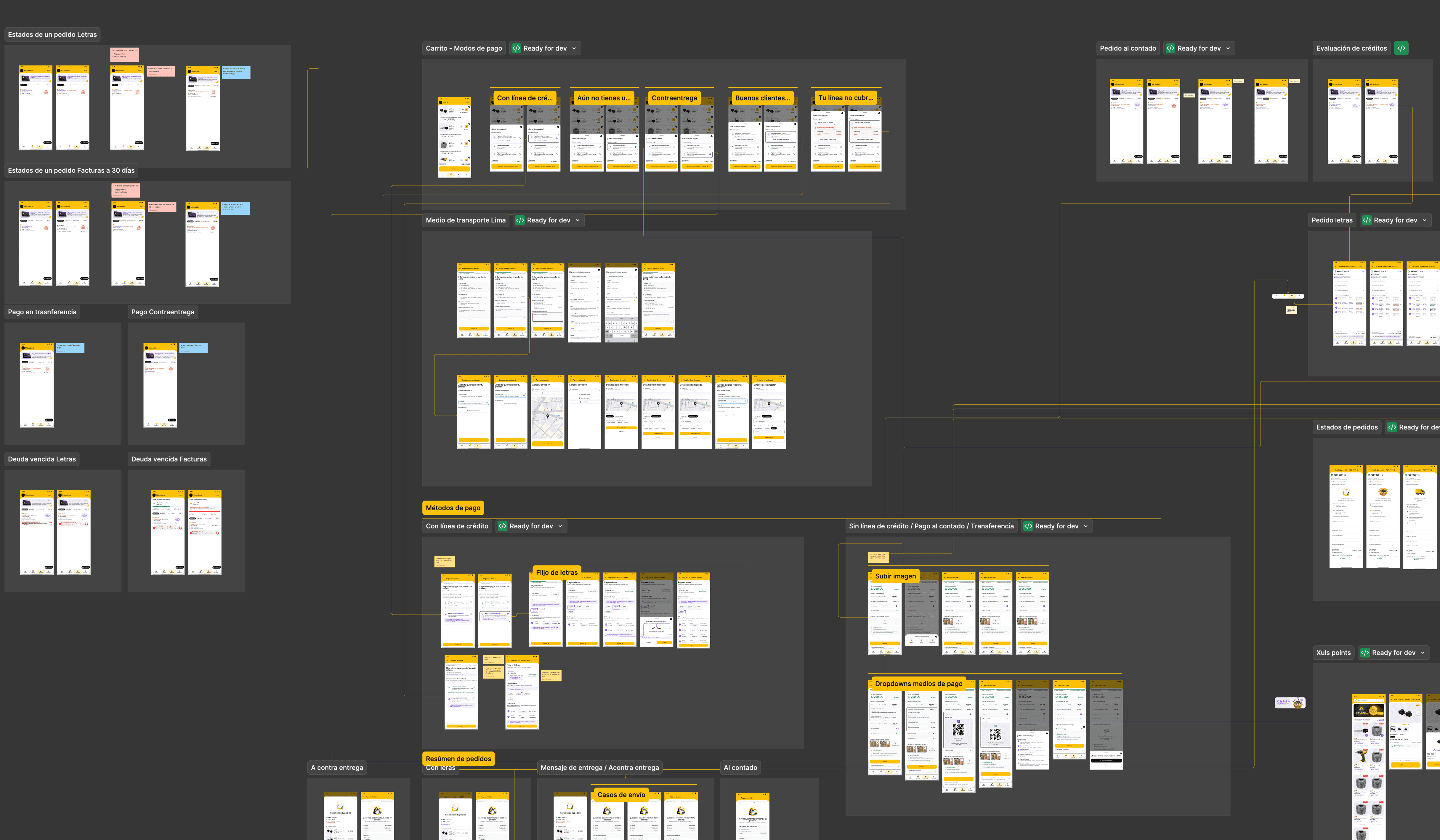
Task: Select the Estados de un pedido Facturas a 30 días label
Action: (x=71, y=170)
